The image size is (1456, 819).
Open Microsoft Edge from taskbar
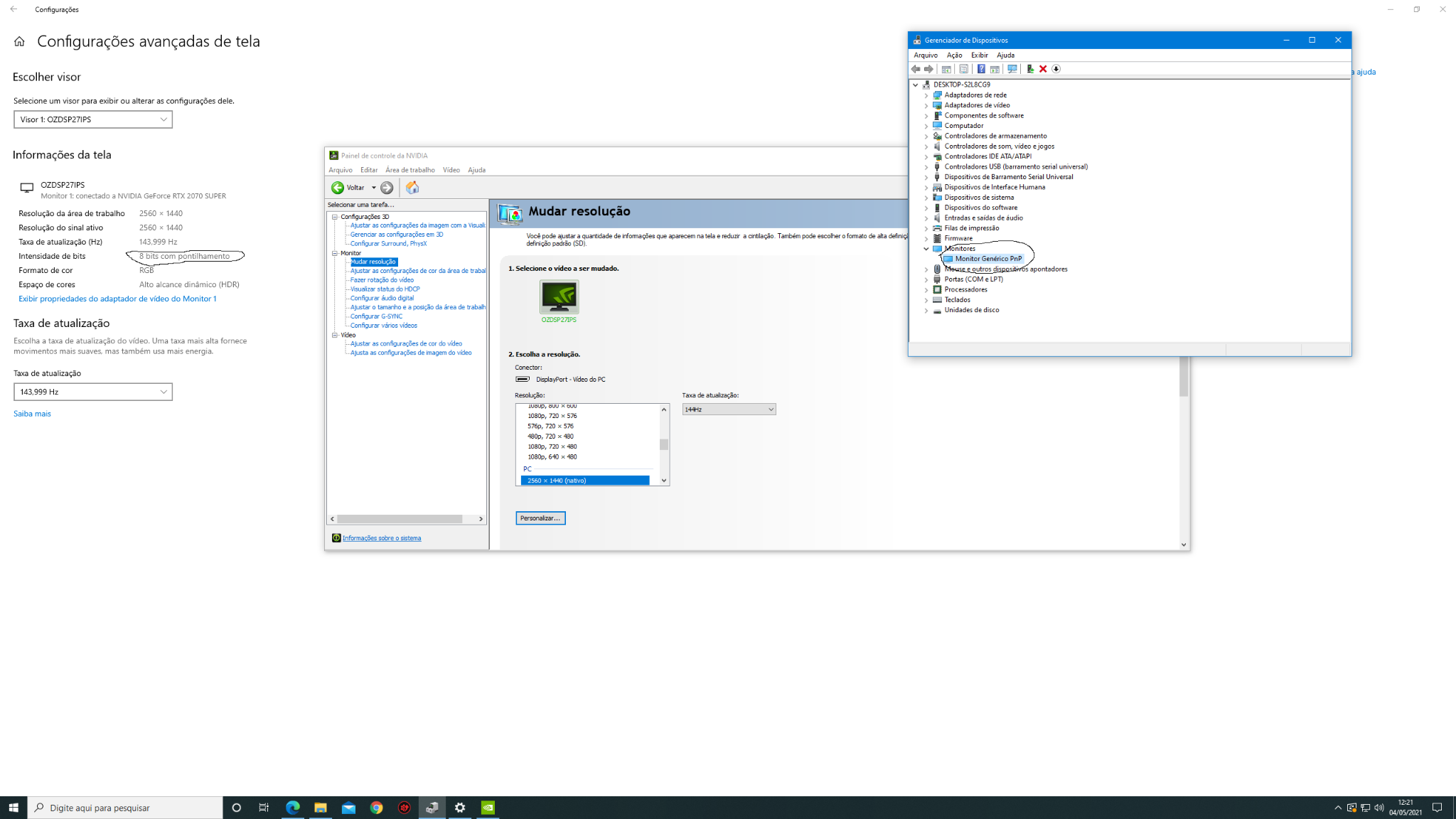292,808
